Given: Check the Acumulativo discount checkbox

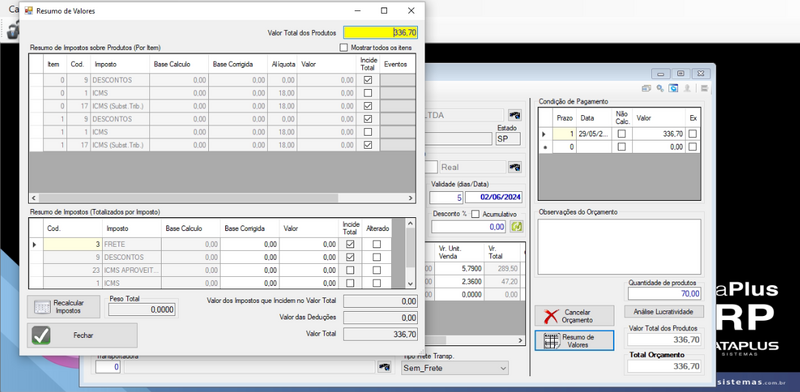Looking at the screenshot, I should (476, 214).
